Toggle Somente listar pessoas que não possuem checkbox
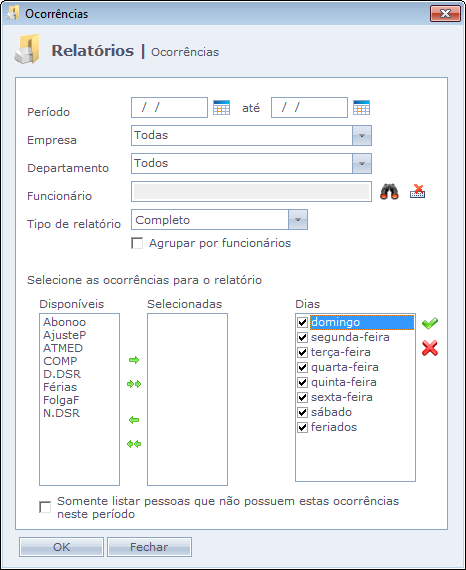This screenshot has width=466, height=570. tap(45, 507)
